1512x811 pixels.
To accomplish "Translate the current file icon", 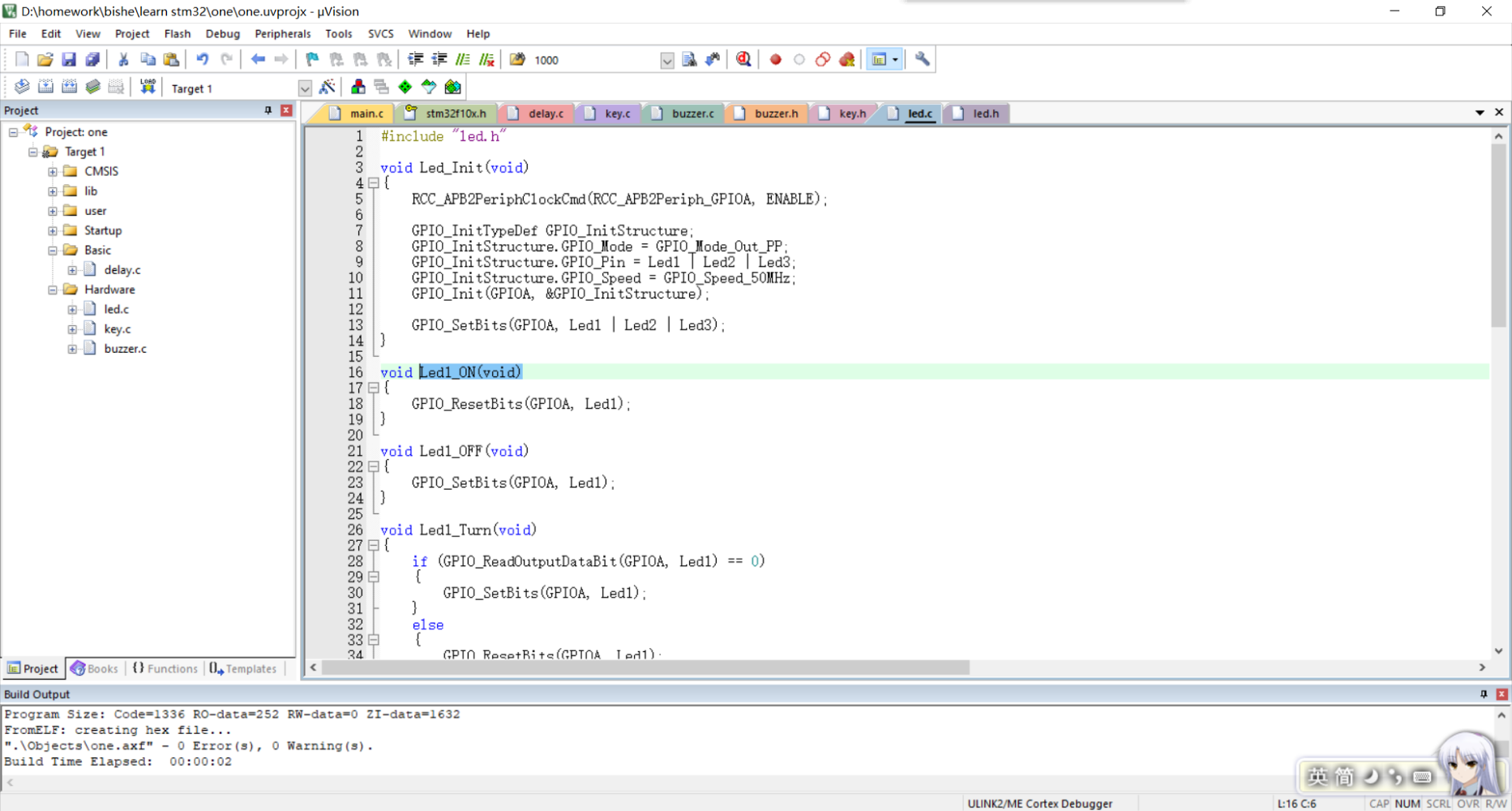I will pyautogui.click(x=22, y=87).
